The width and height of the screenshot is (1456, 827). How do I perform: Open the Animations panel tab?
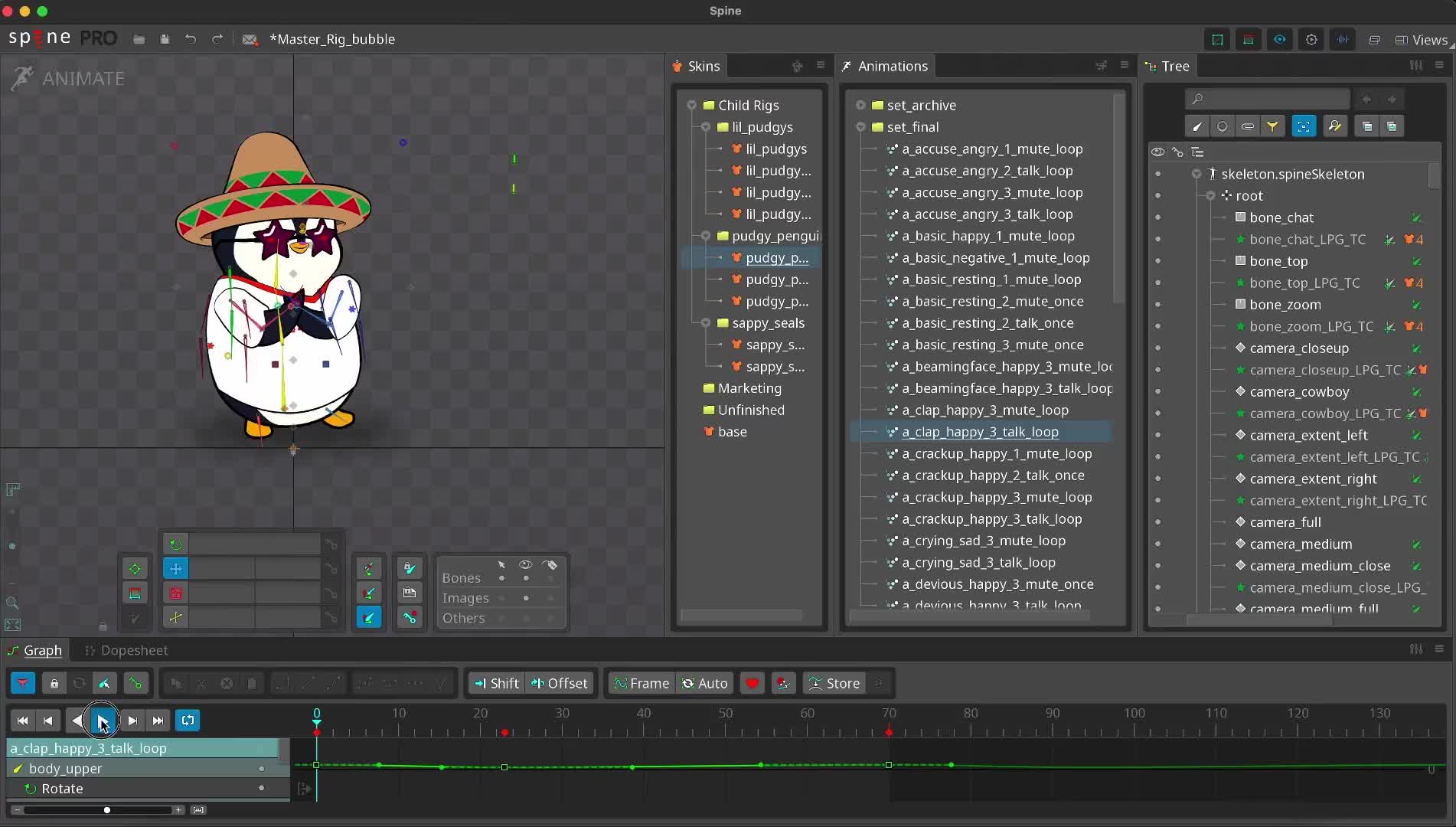coord(884,66)
